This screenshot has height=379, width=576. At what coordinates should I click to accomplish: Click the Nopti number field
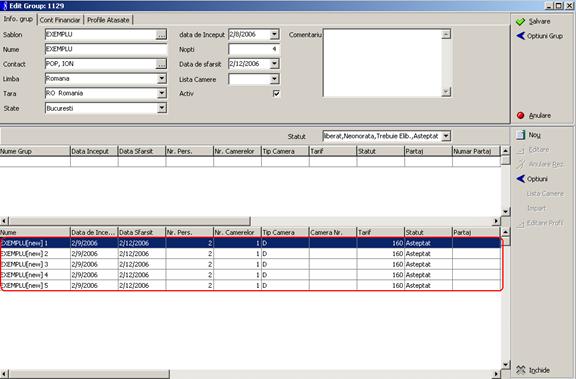(254, 49)
